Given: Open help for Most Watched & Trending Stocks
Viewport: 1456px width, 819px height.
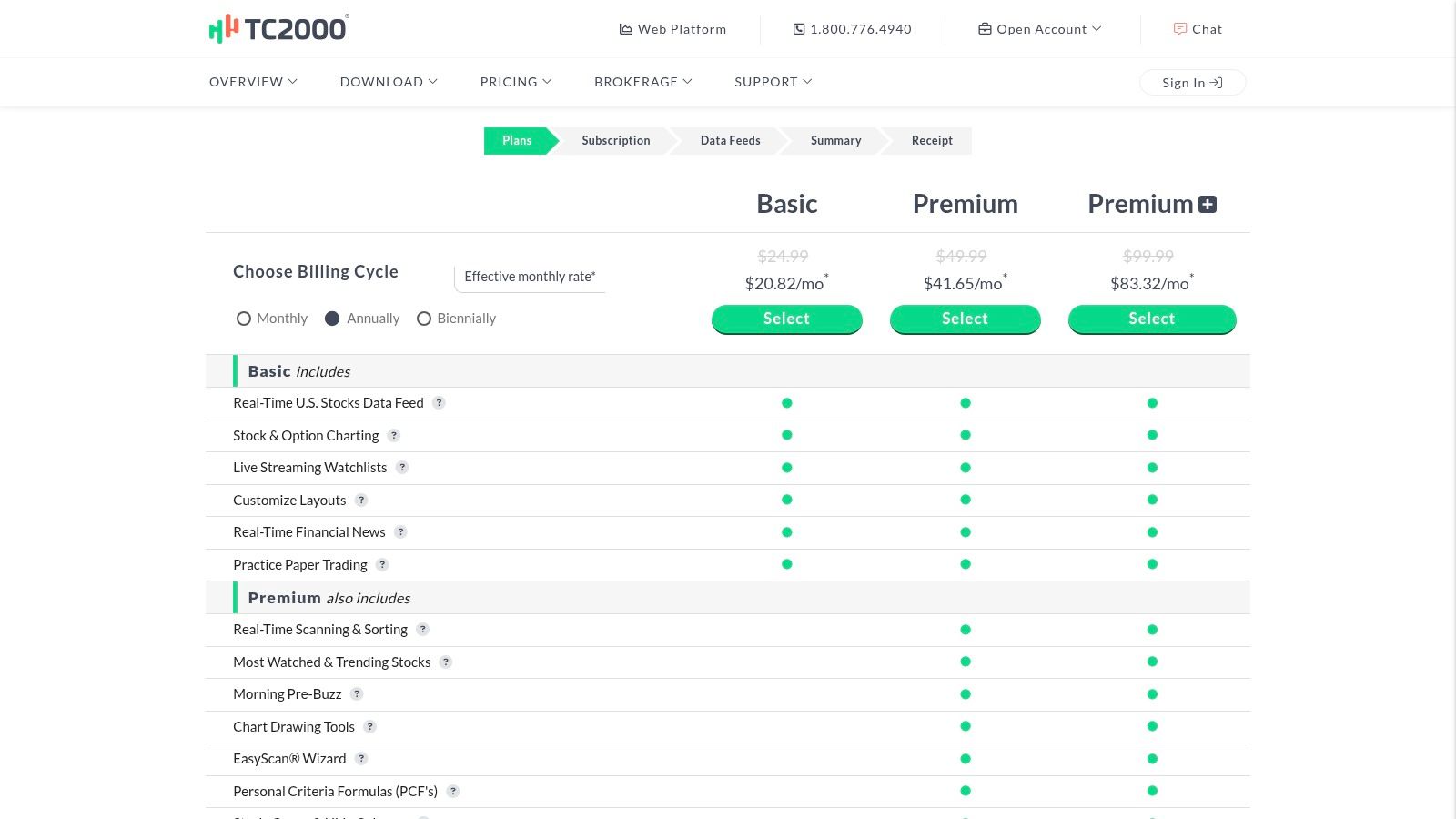Looking at the screenshot, I should (446, 662).
